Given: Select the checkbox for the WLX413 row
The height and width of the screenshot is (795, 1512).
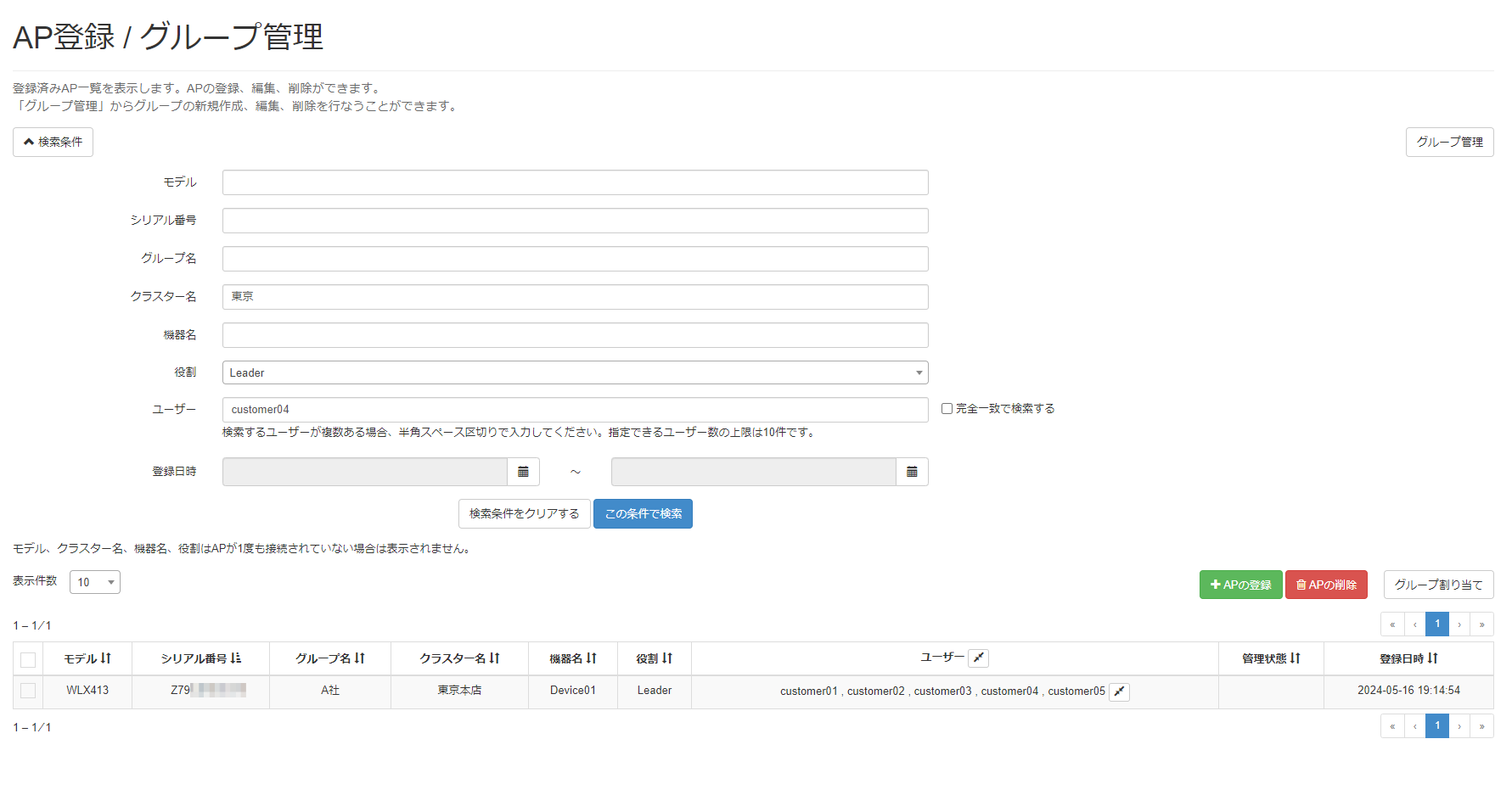Looking at the screenshot, I should [x=27, y=691].
